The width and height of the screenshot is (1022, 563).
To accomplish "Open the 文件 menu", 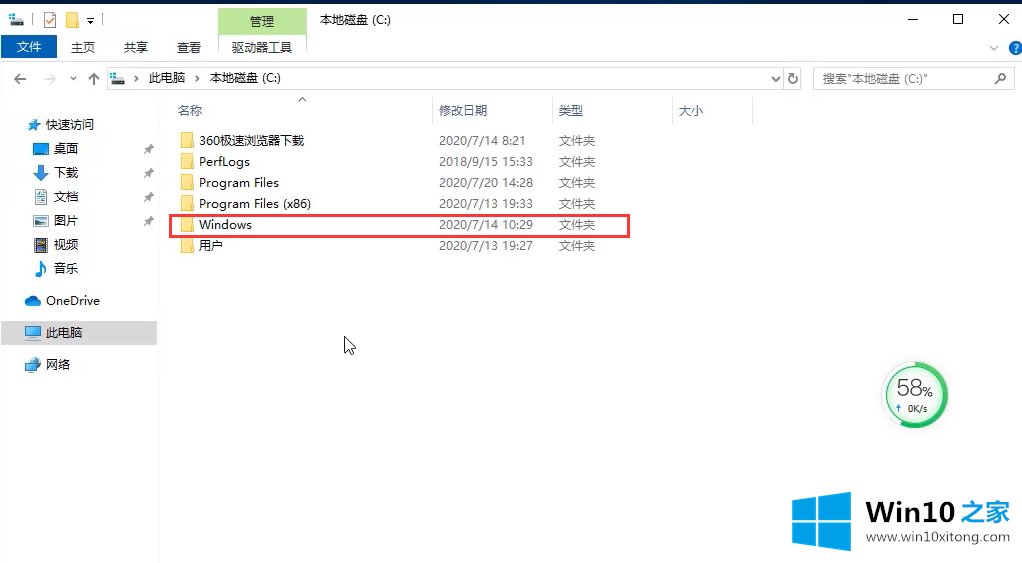I will click(x=29, y=47).
